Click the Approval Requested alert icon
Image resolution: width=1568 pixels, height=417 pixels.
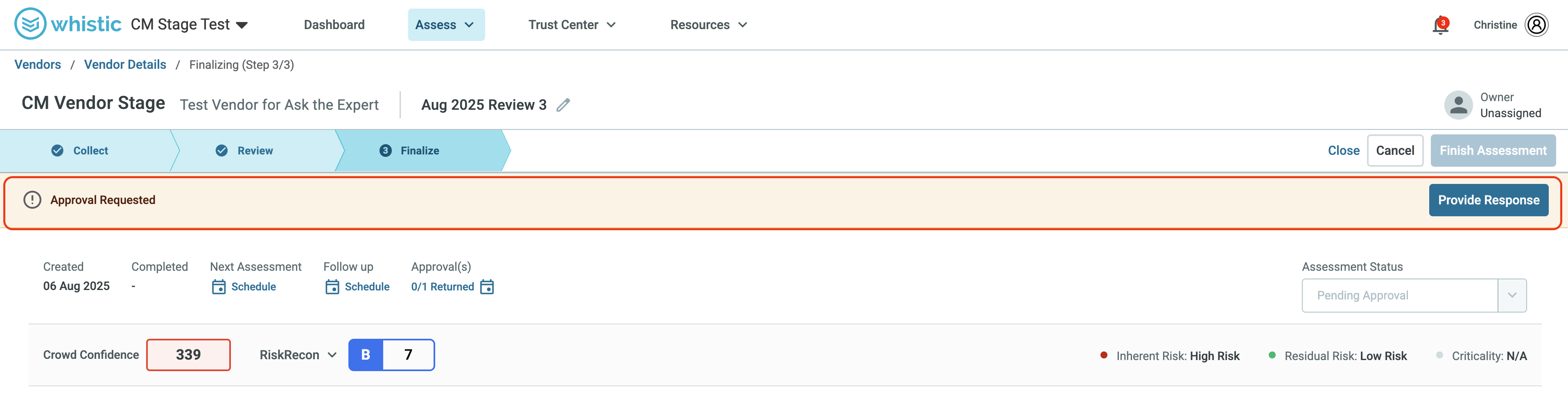(32, 199)
